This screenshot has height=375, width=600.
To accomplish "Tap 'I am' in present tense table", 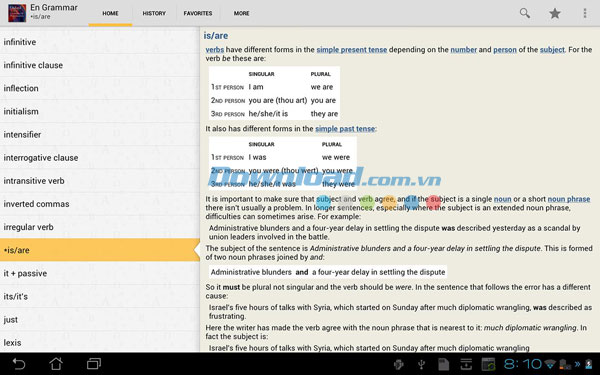I will coord(256,87).
